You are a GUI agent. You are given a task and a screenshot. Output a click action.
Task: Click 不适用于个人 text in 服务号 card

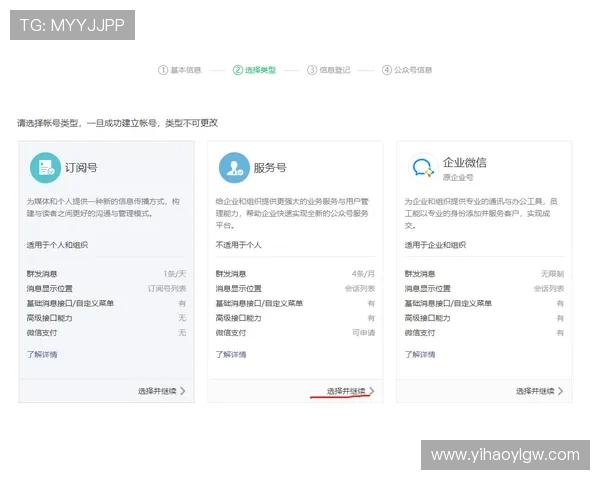(x=238, y=245)
